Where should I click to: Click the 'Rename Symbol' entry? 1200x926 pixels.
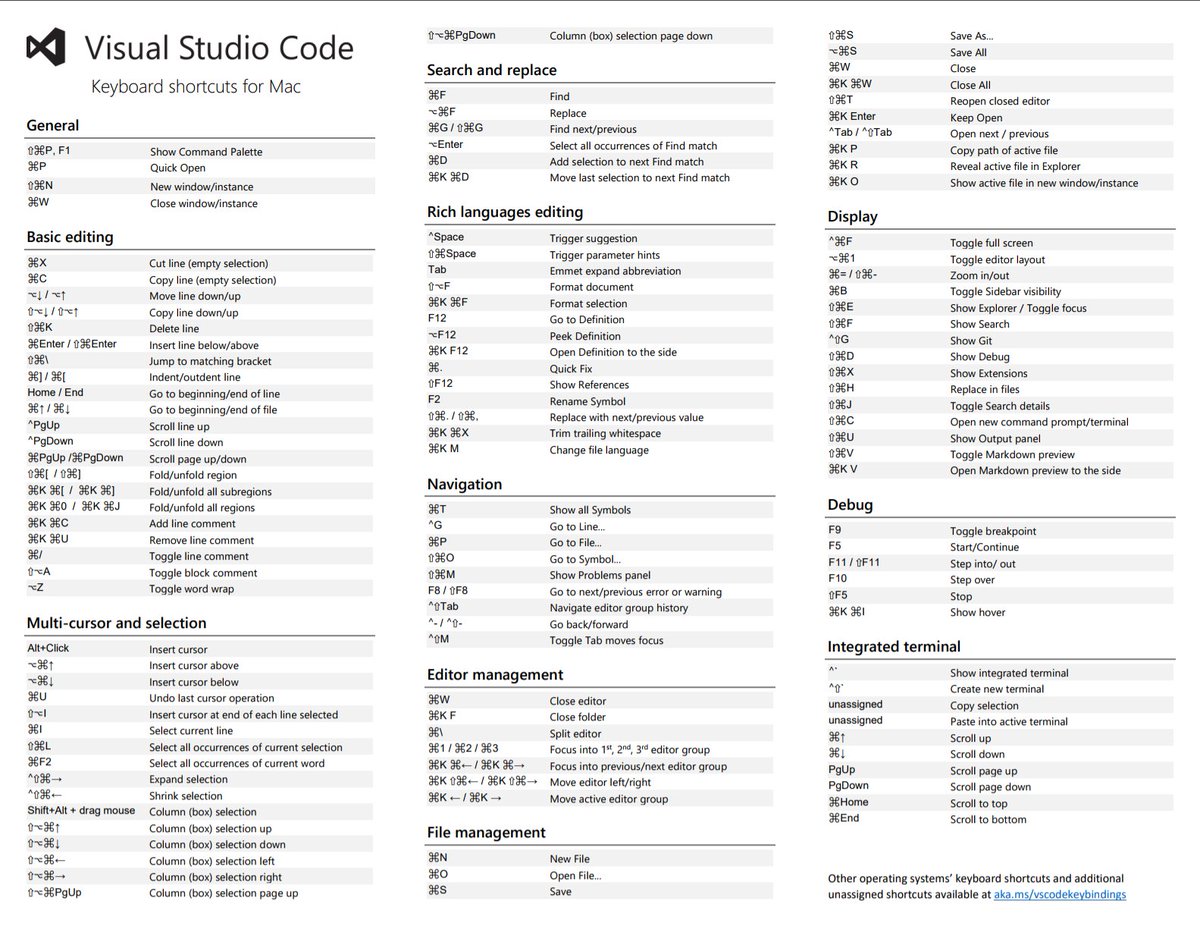(589, 401)
